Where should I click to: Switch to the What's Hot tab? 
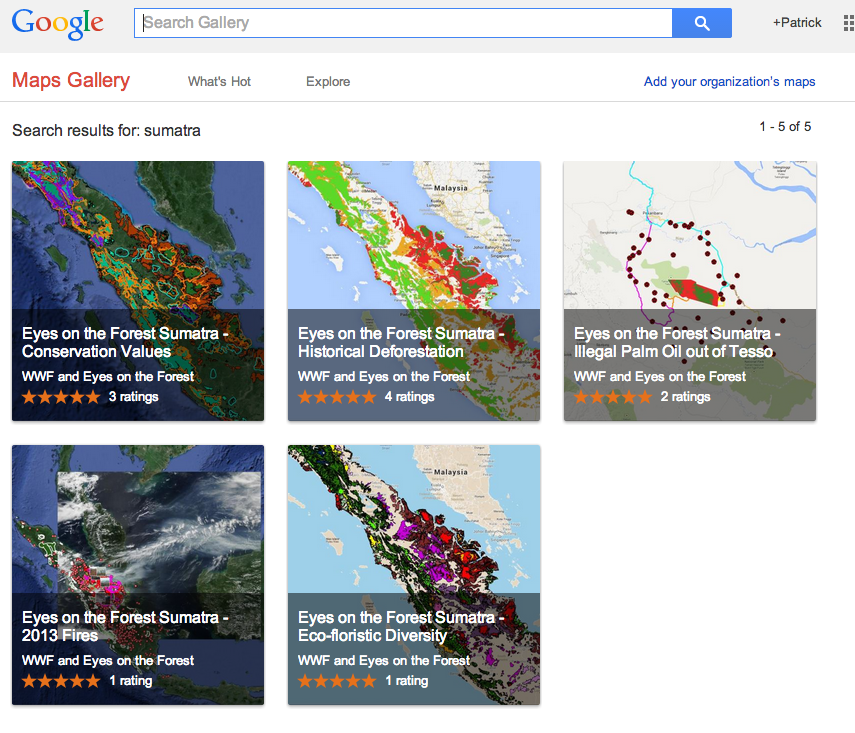[x=219, y=82]
